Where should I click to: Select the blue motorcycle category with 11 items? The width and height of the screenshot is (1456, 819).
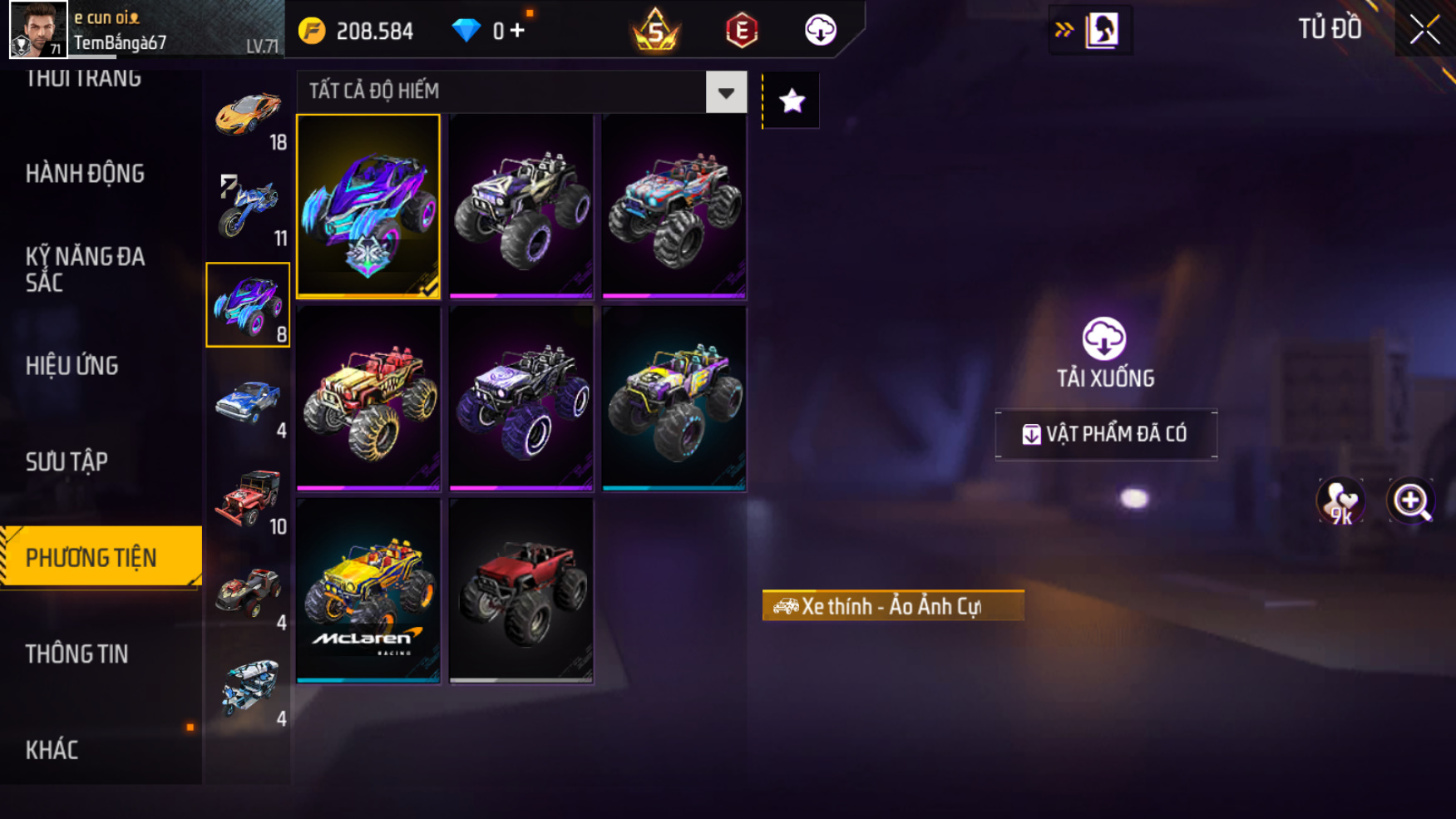click(x=249, y=210)
